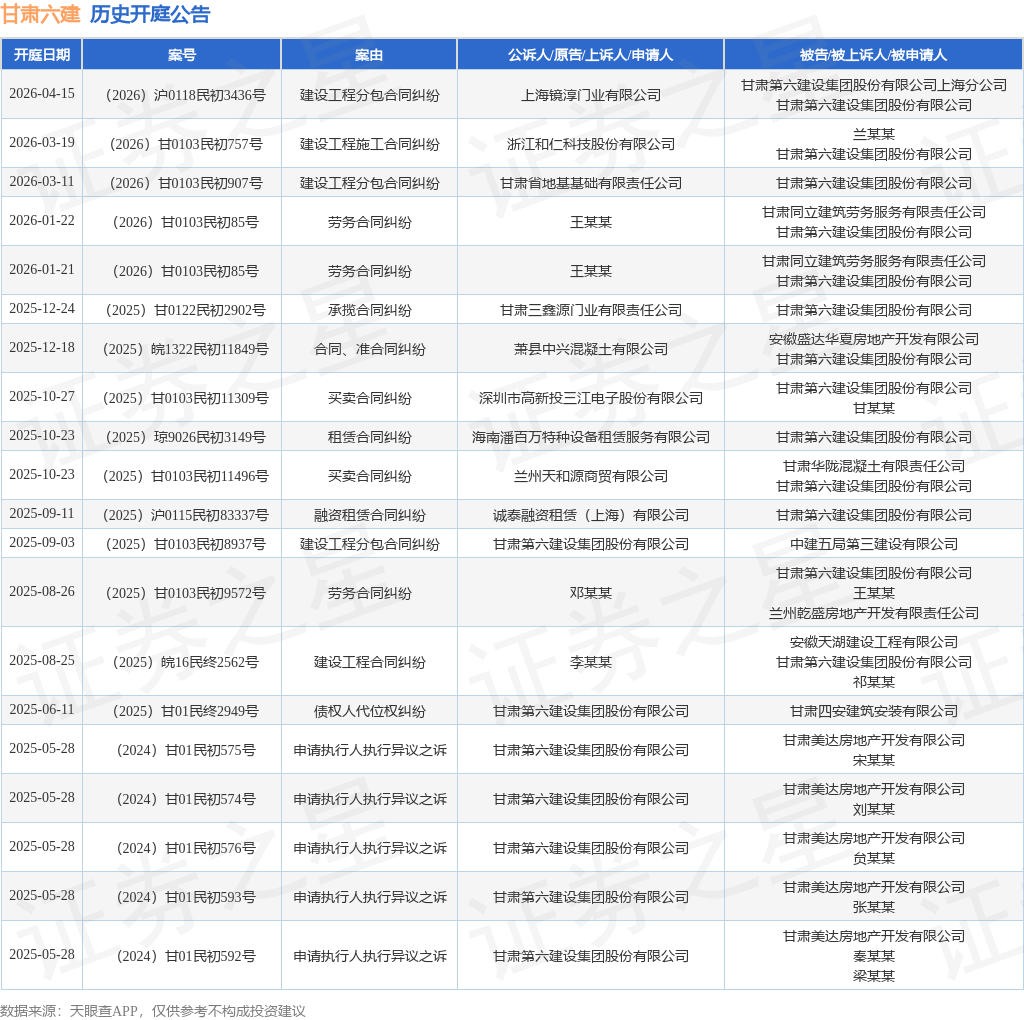
Task: Click case number (2026)沪0118民初3436号
Action: coord(185,95)
